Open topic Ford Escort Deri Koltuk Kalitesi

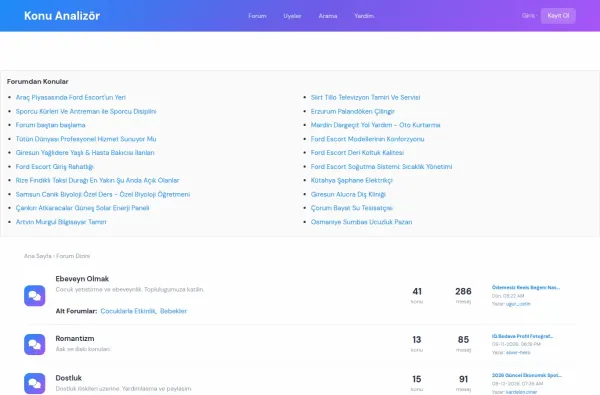click(x=357, y=153)
